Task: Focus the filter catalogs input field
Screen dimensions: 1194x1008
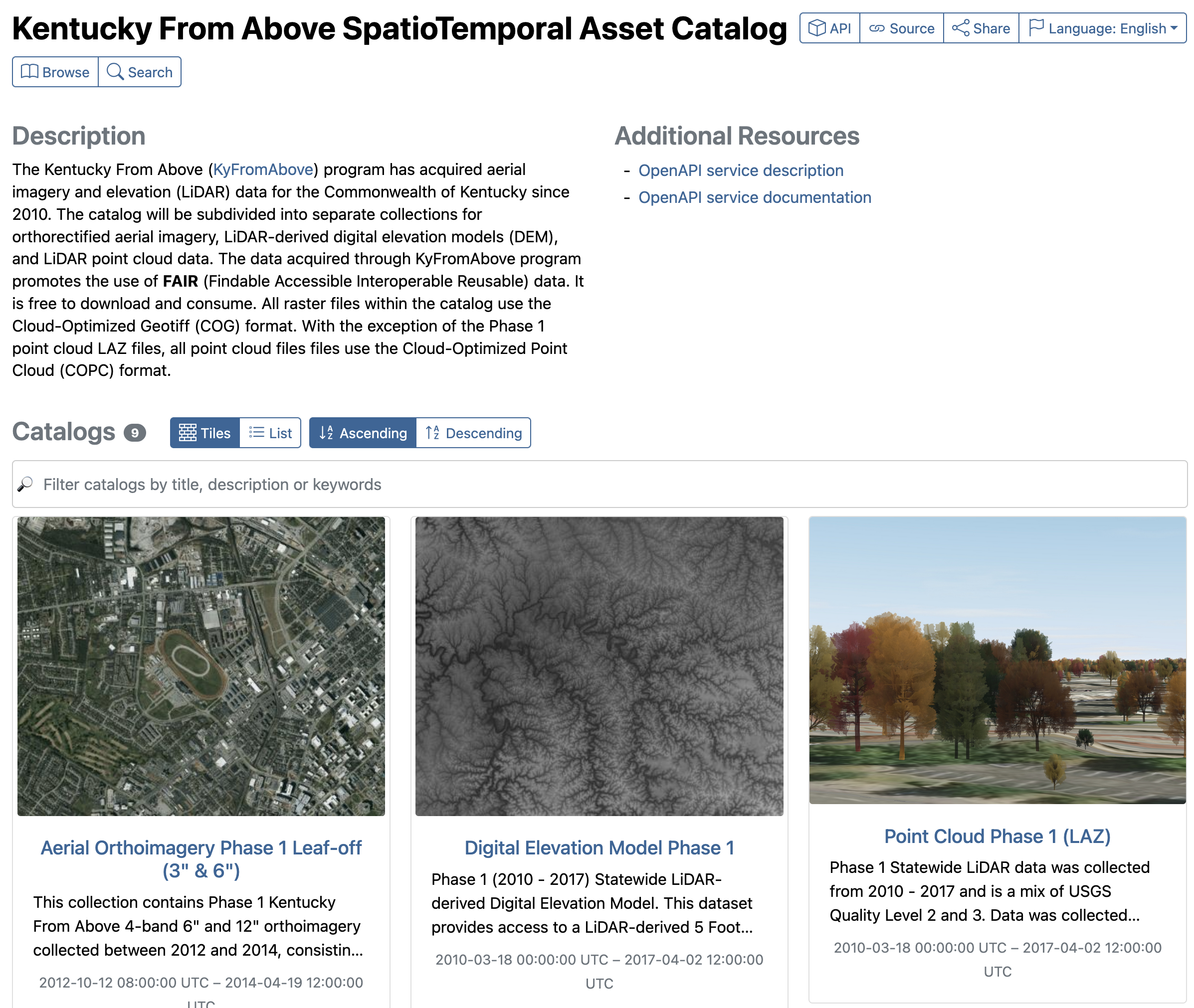Action: pos(599,484)
